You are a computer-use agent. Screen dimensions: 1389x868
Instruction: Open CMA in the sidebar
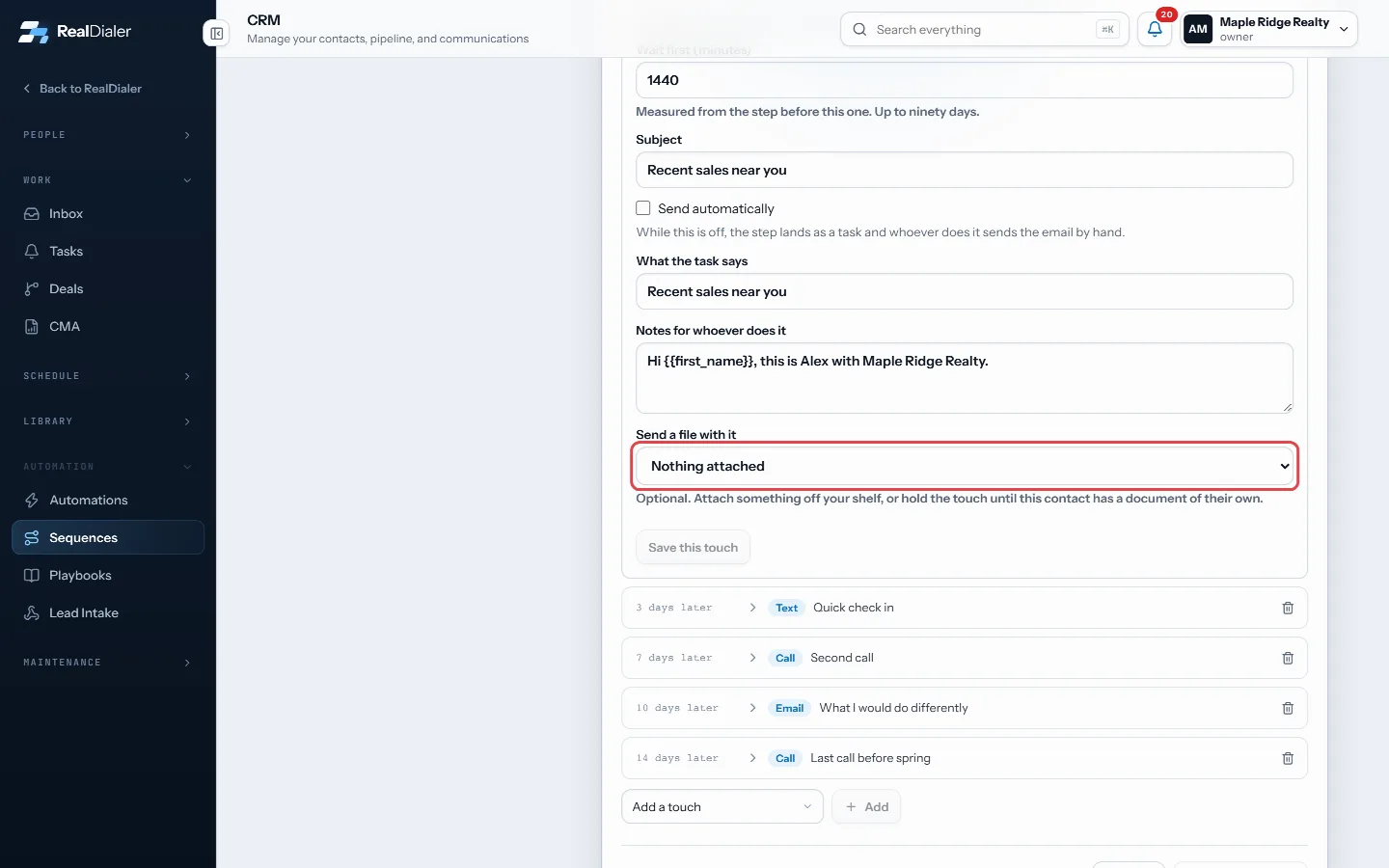pos(108,327)
